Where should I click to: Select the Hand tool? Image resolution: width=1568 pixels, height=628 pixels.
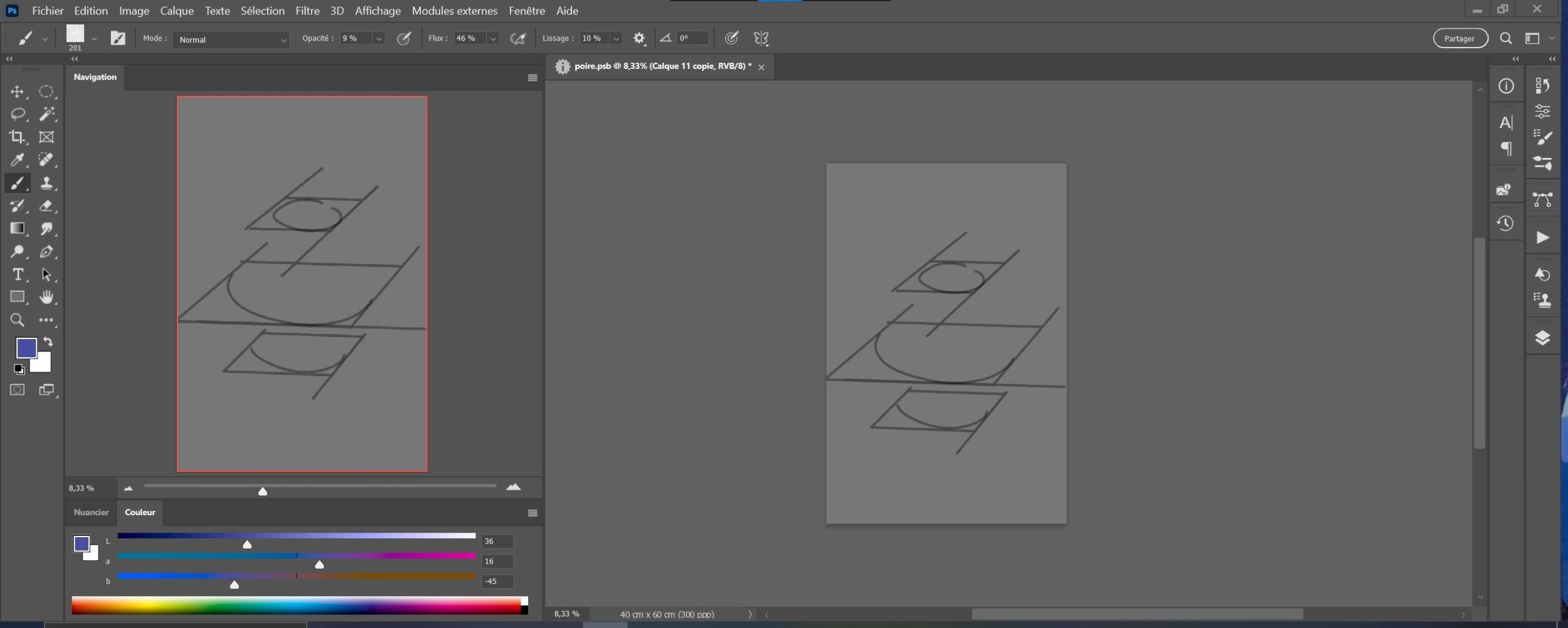click(x=46, y=297)
